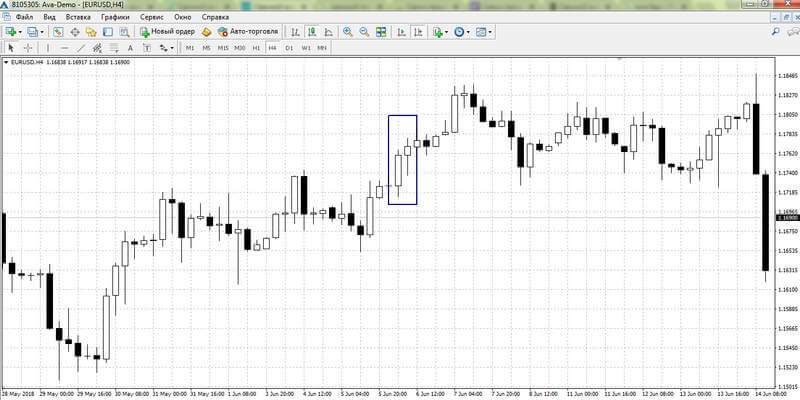Click the price scale on right
The image size is (800, 400).
pos(787,224)
